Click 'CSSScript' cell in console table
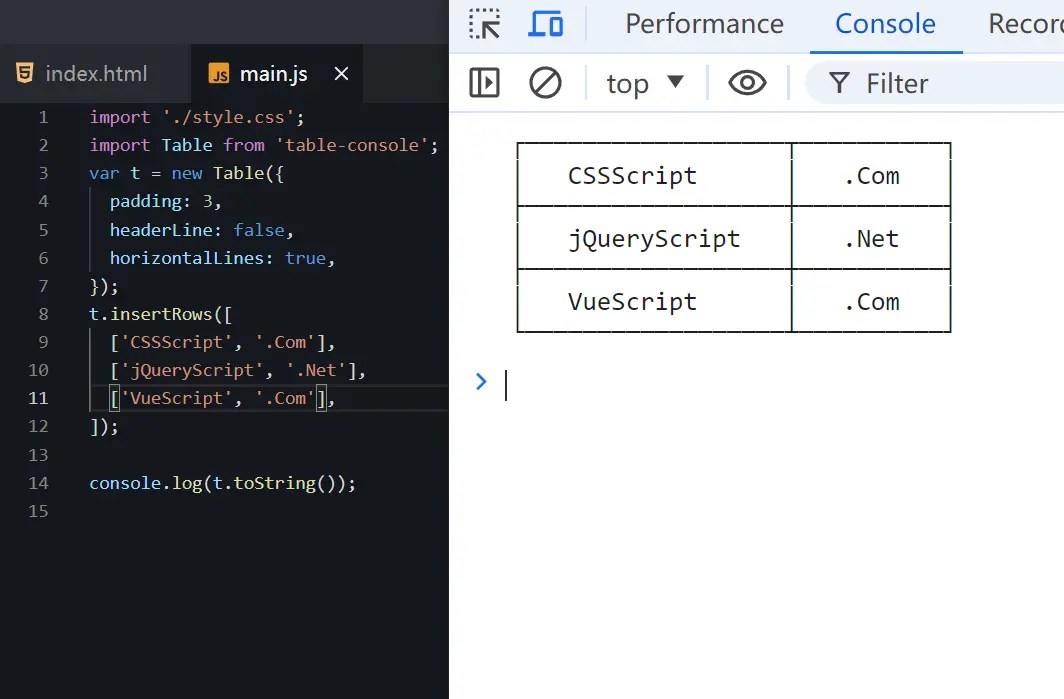This screenshot has width=1064, height=699. coord(632,176)
